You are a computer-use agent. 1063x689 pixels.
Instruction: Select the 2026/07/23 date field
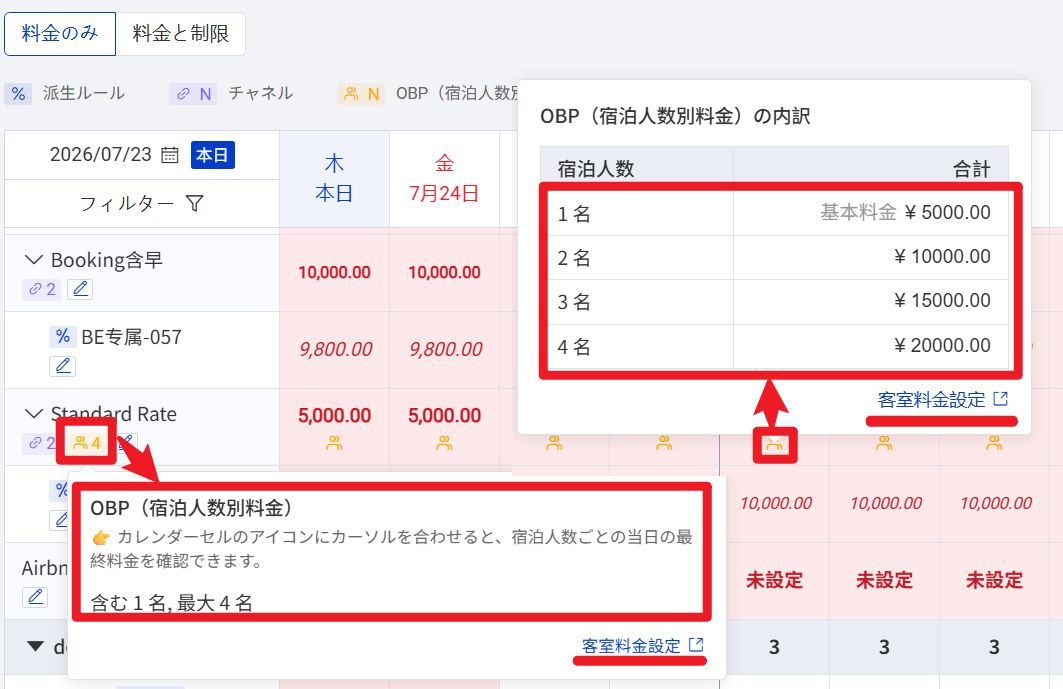point(100,155)
